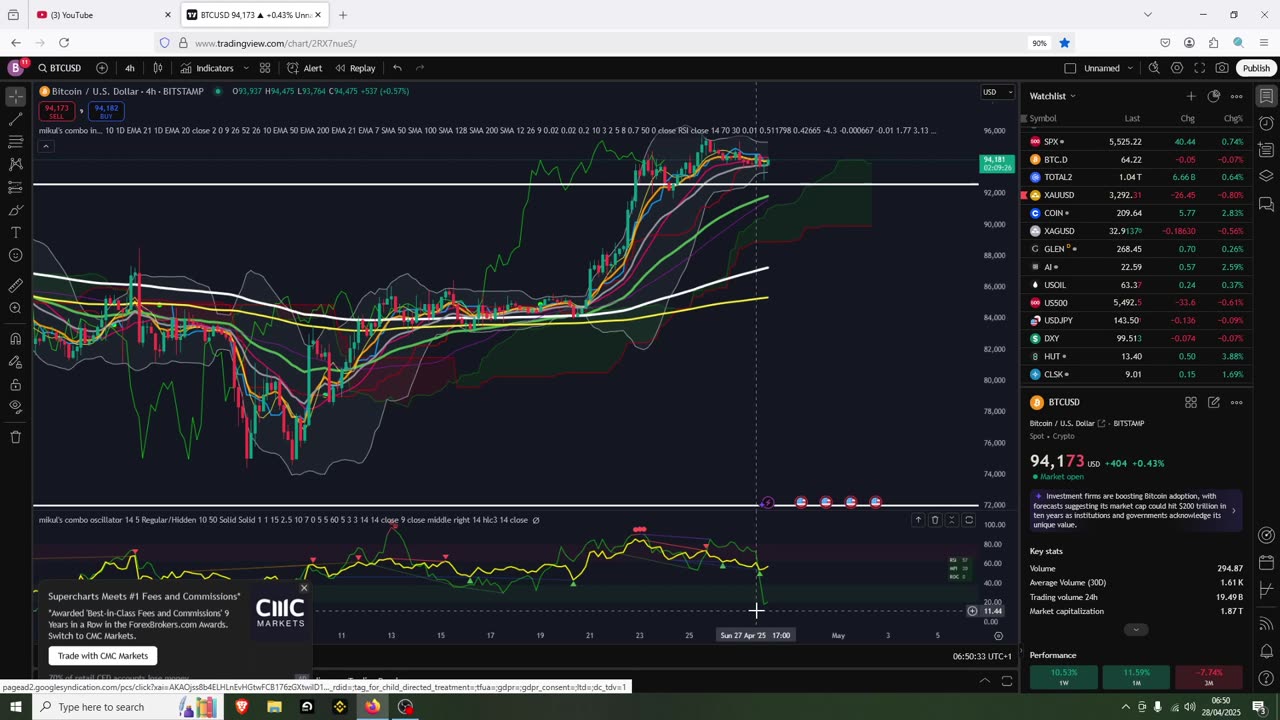The width and height of the screenshot is (1280, 720).
Task: Select the brush drawing tool
Action: [15, 210]
